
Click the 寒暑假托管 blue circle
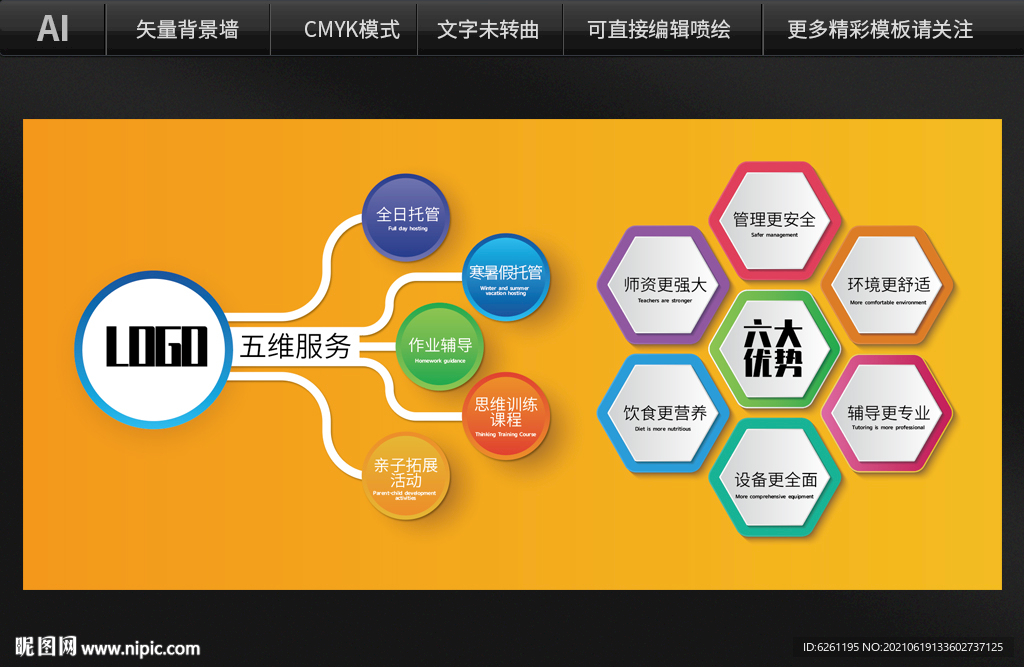pyautogui.click(x=506, y=277)
